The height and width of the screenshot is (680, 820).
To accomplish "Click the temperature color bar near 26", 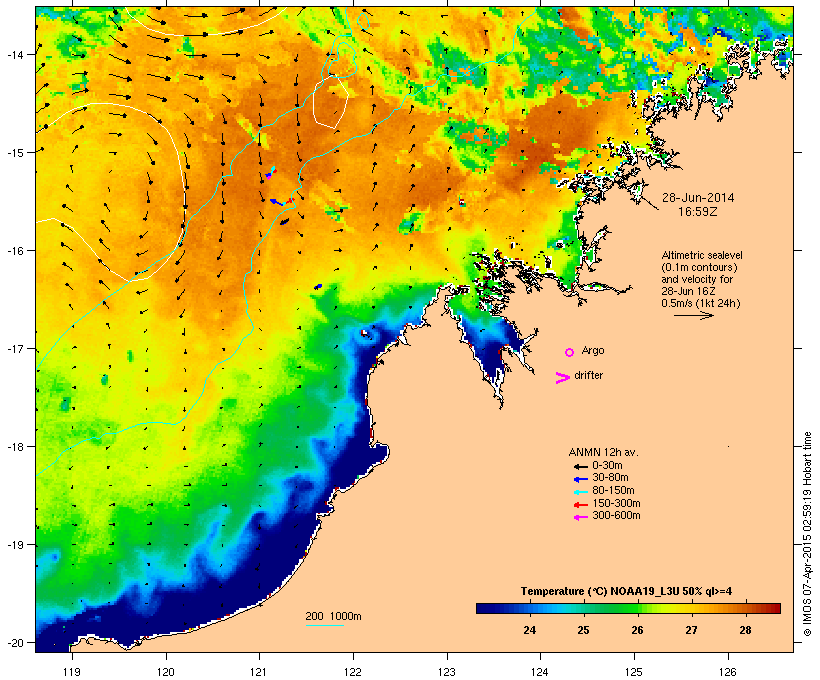I will pos(637,608).
